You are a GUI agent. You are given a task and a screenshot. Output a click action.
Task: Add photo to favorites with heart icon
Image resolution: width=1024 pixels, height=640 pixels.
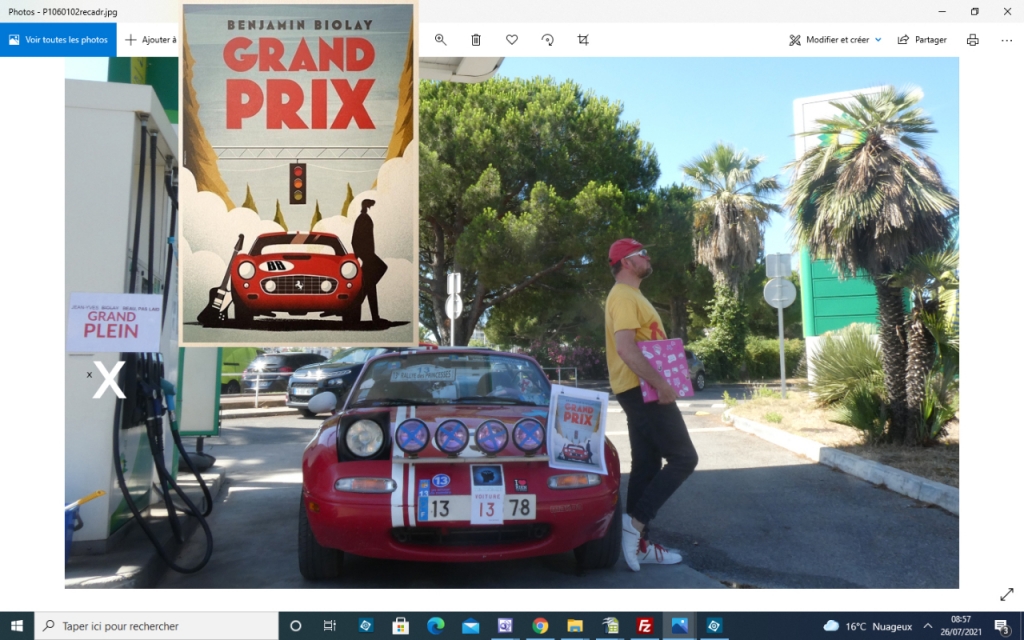point(512,40)
